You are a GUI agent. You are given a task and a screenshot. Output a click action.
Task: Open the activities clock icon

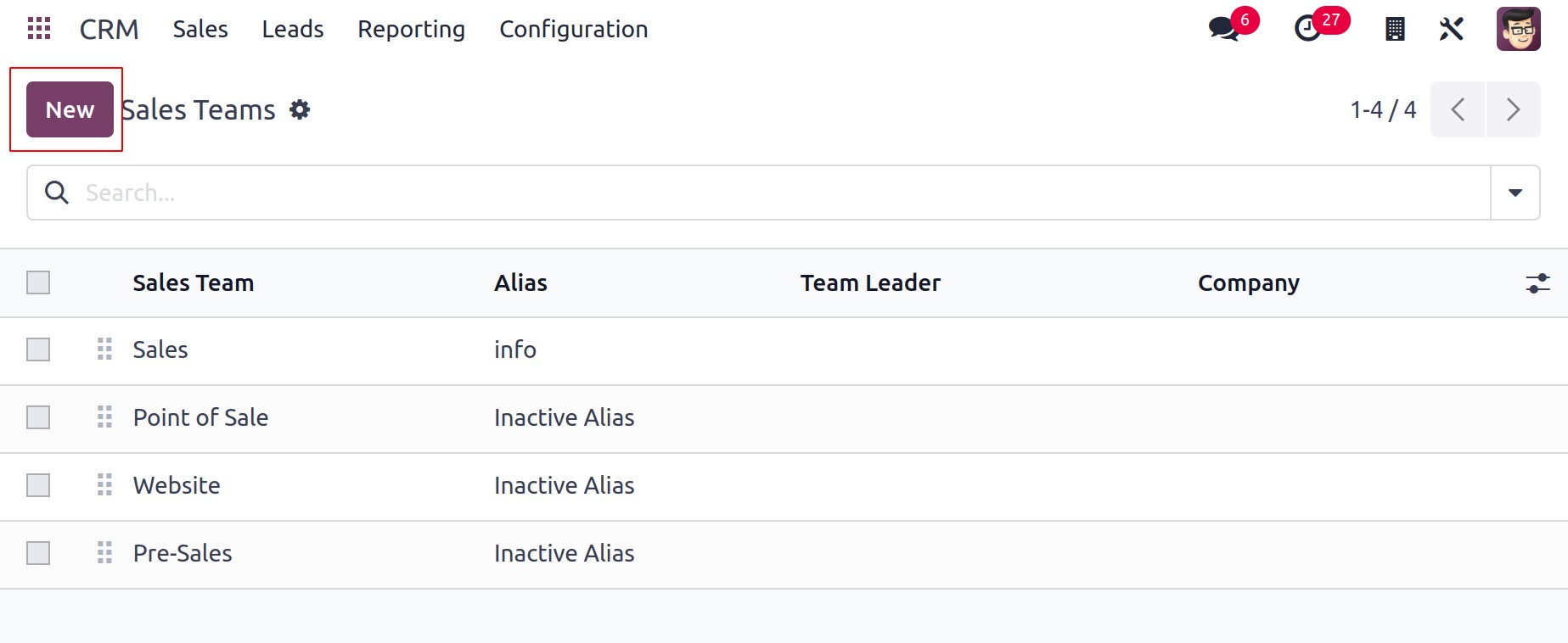pyautogui.click(x=1307, y=29)
